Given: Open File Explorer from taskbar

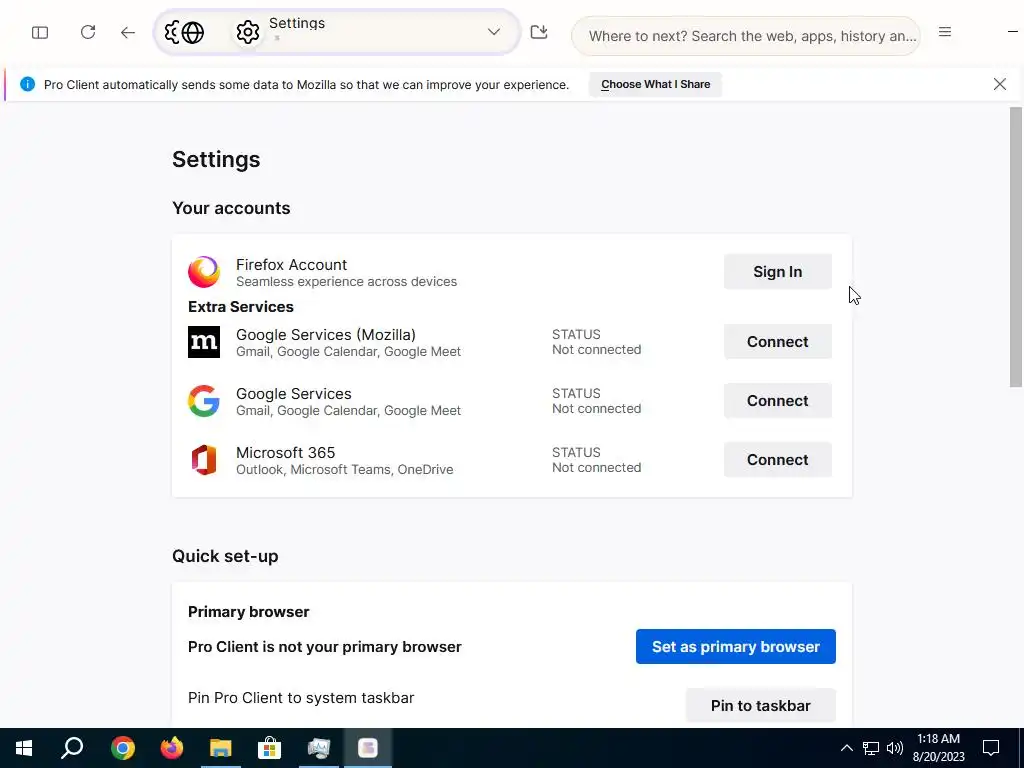Looking at the screenshot, I should [221, 748].
